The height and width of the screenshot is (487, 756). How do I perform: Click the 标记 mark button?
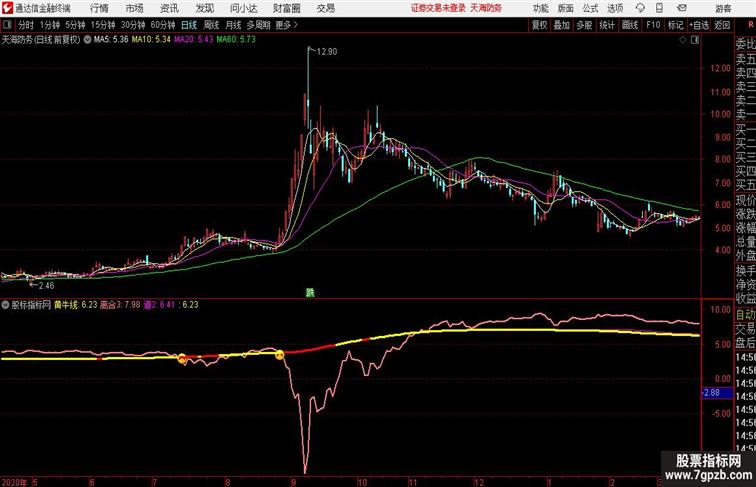coord(675,25)
